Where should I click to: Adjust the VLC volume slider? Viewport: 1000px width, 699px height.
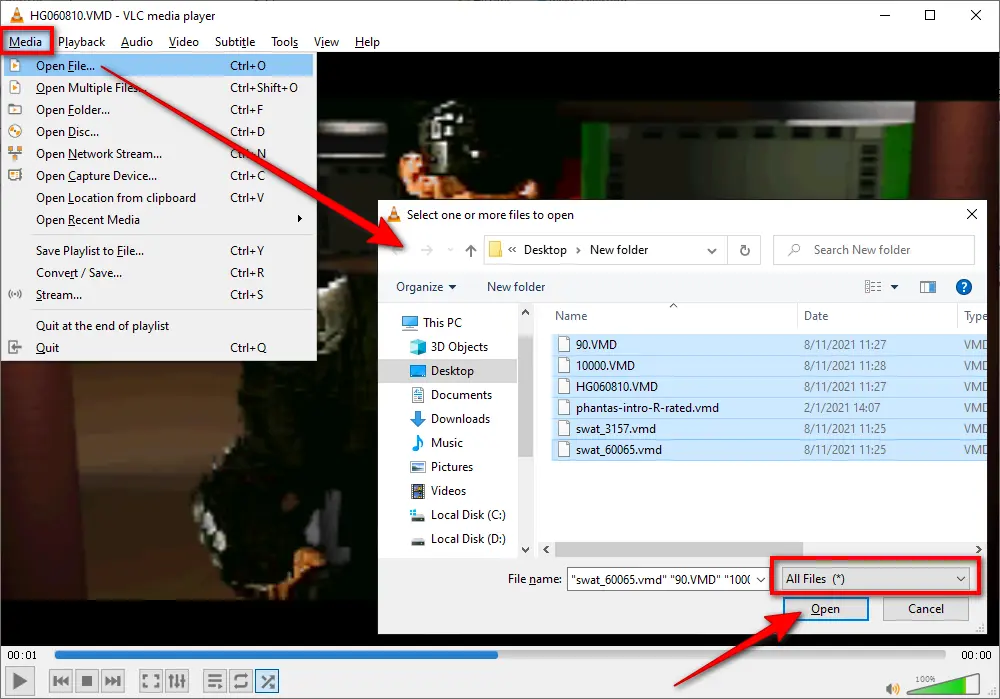(x=941, y=685)
